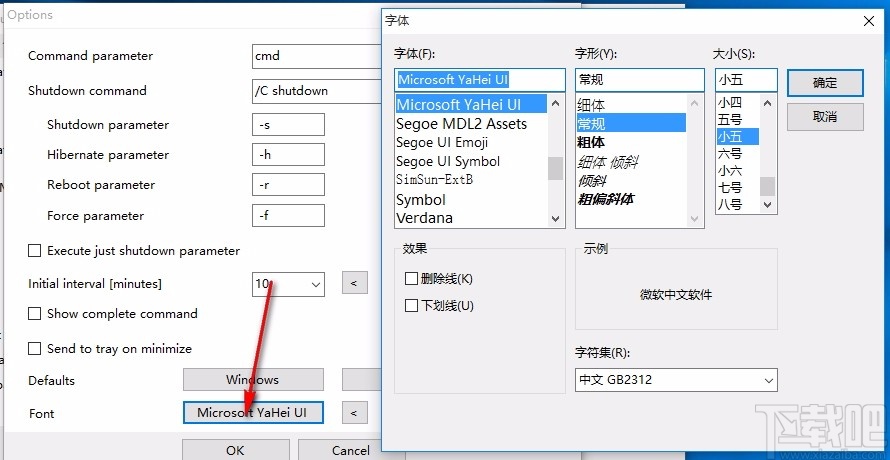This screenshot has width=890, height=460.
Task: Choose the 细体 light style
Action: click(631, 104)
